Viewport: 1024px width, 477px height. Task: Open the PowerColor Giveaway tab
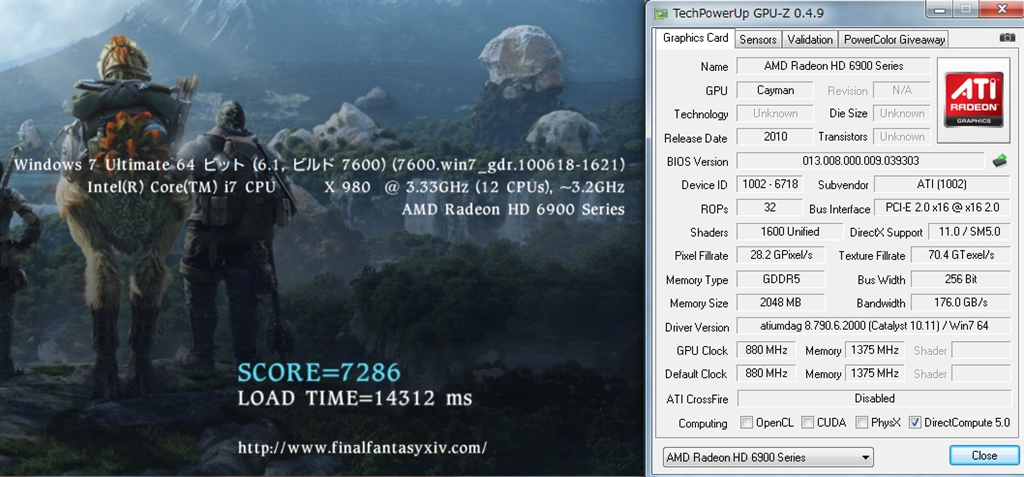pyautogui.click(x=894, y=40)
